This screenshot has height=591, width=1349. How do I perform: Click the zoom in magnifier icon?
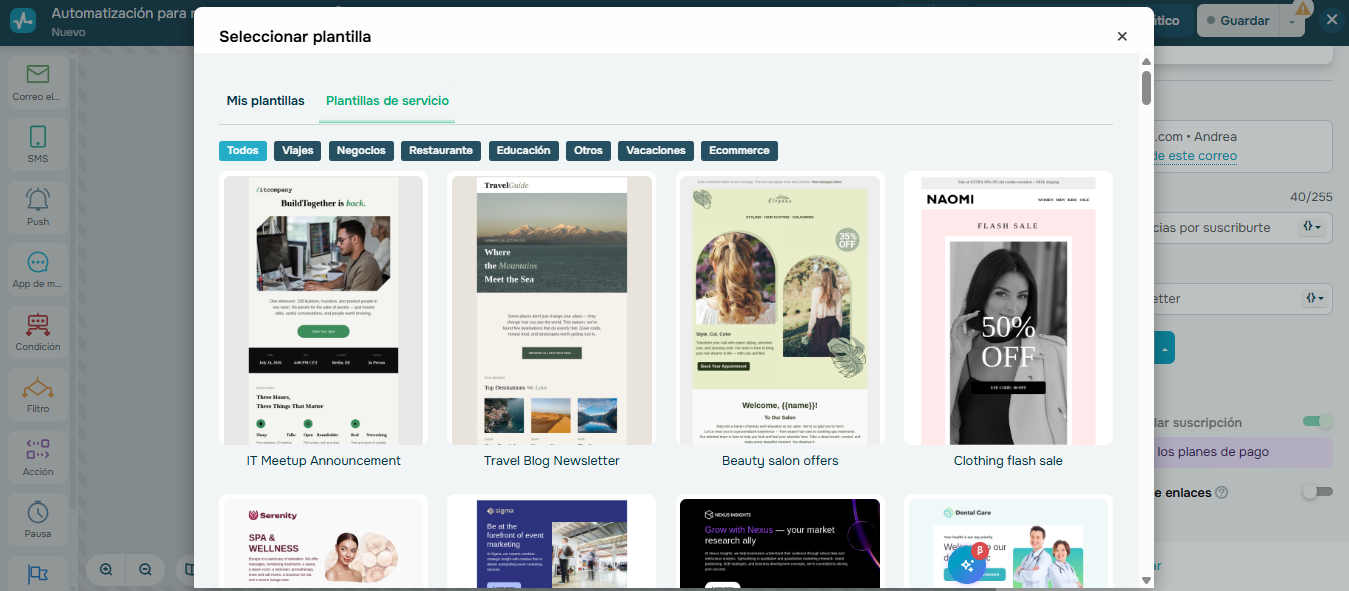(x=106, y=569)
